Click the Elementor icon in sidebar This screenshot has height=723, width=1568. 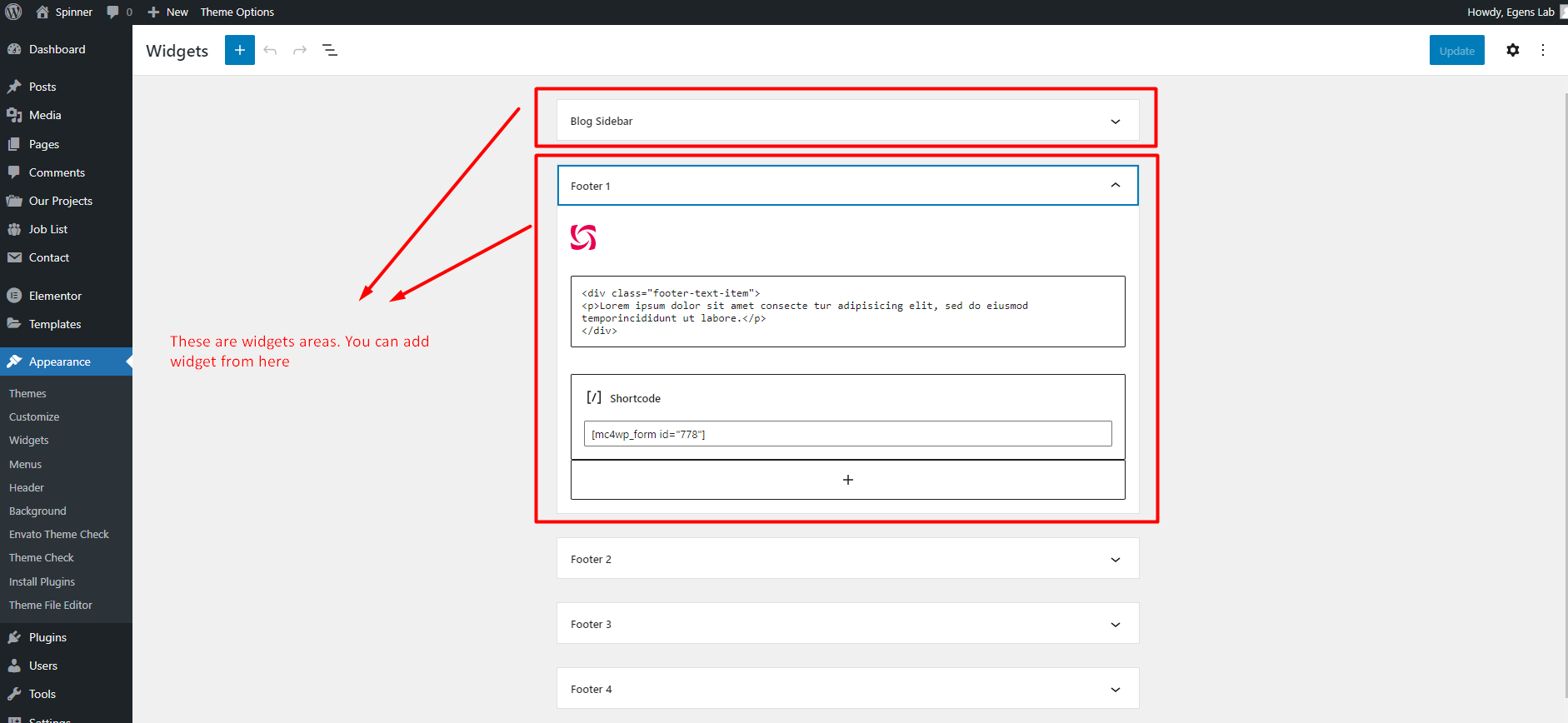coord(14,296)
